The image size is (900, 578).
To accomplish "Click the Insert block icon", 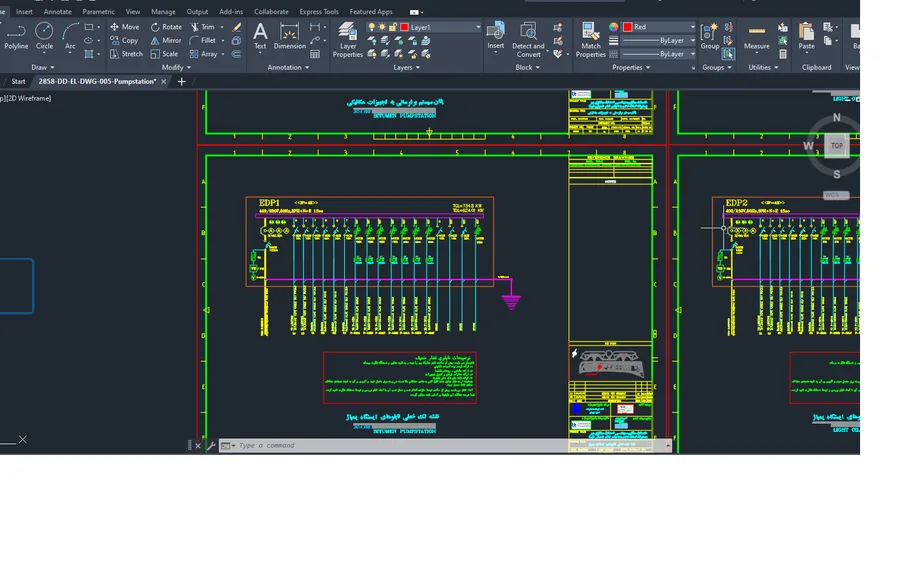I will tap(495, 36).
